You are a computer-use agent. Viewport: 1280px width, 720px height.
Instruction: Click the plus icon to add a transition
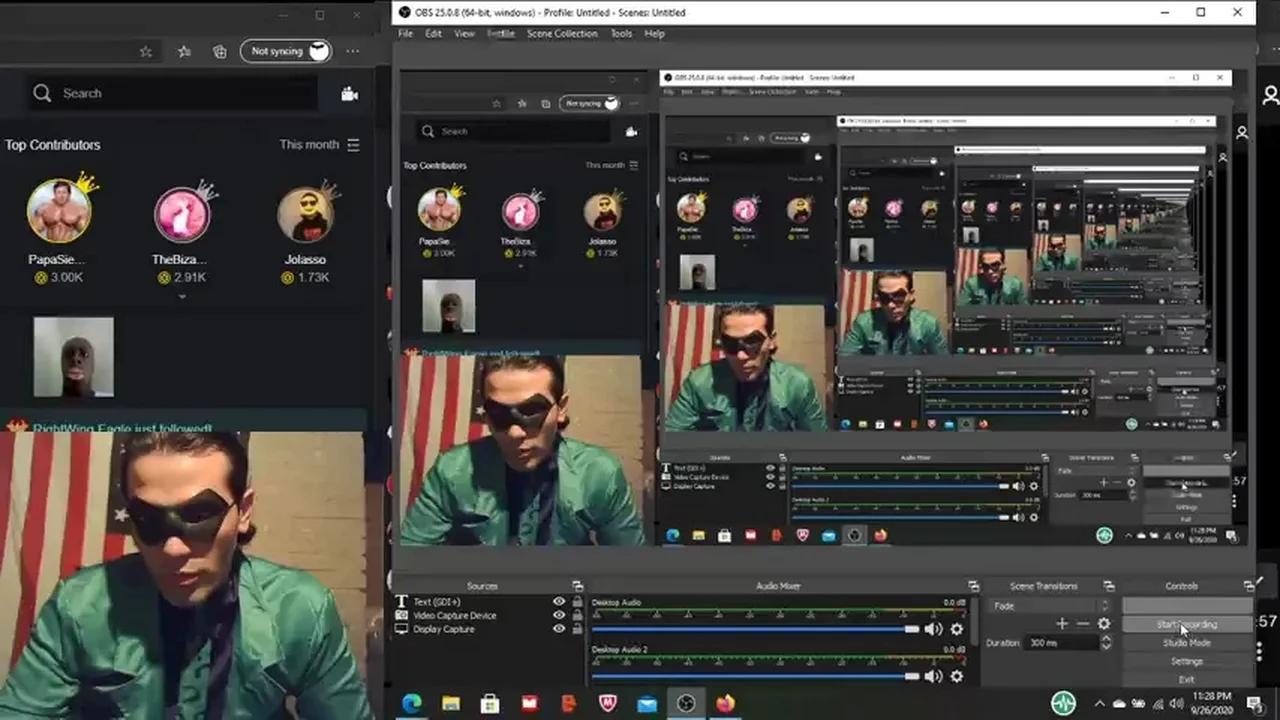[x=1061, y=623]
